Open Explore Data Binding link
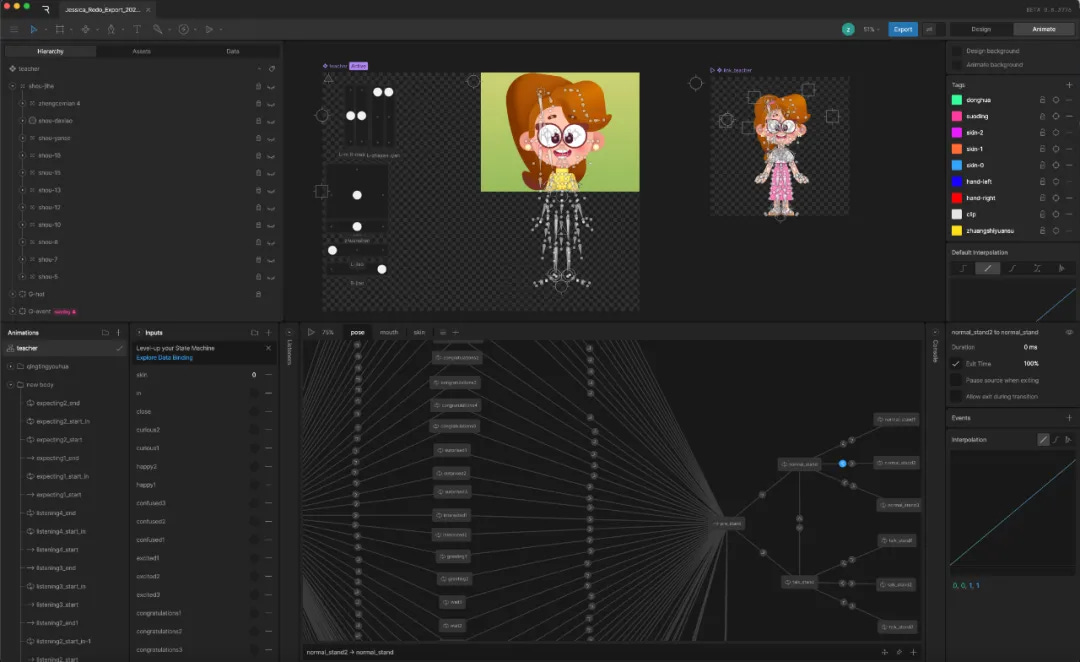Viewport: 1080px width, 662px height. coord(165,358)
